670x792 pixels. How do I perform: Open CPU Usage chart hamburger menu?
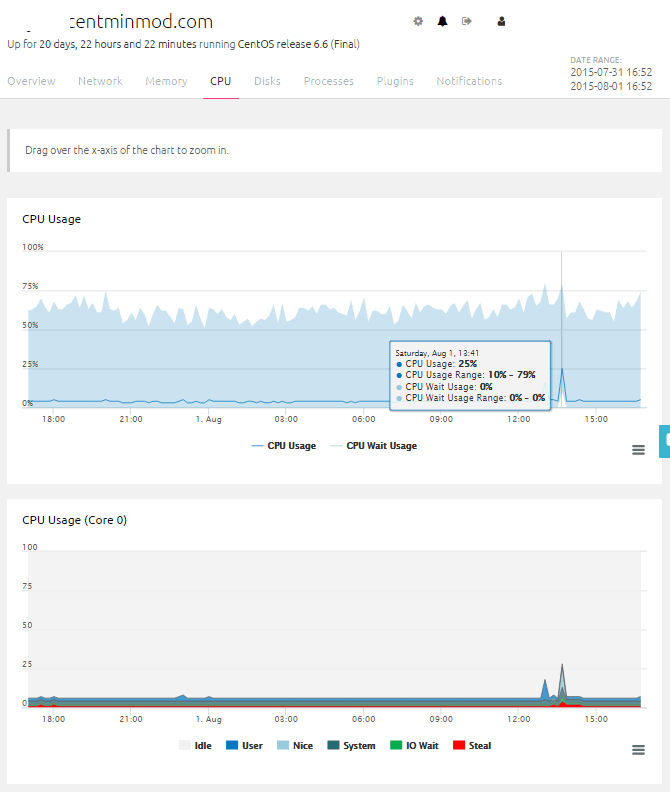[x=638, y=450]
